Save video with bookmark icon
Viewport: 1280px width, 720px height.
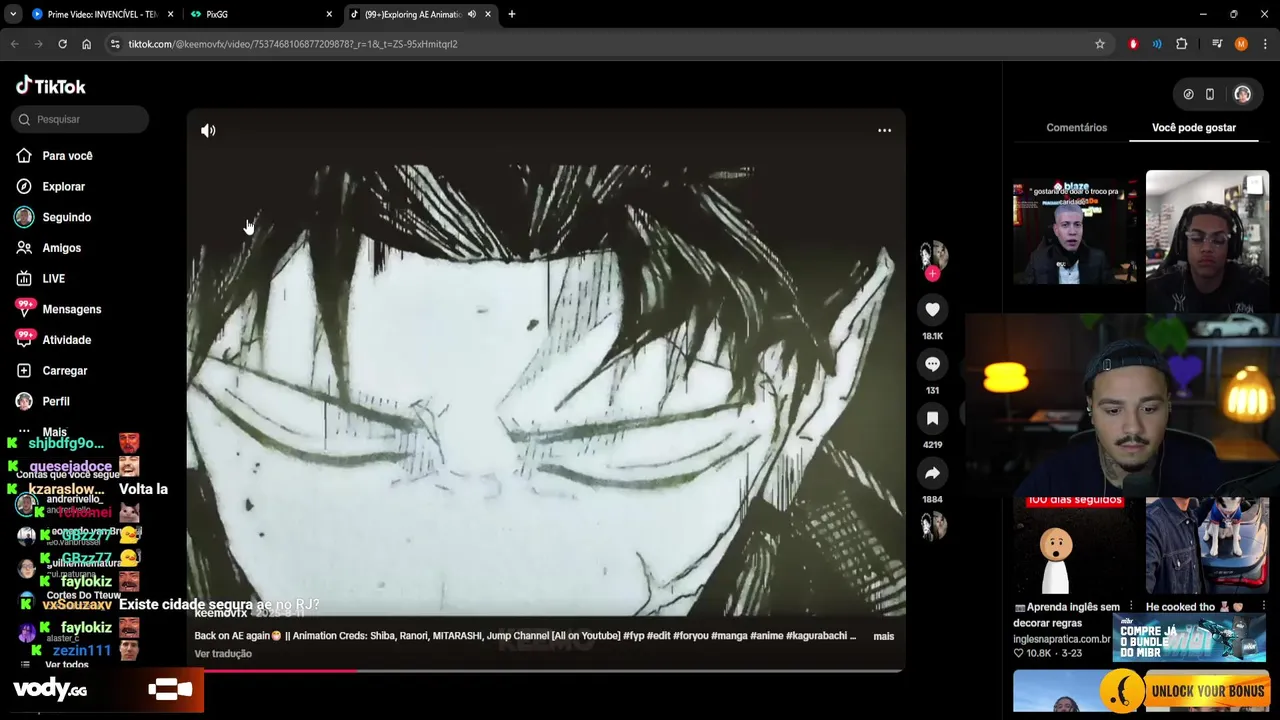932,419
